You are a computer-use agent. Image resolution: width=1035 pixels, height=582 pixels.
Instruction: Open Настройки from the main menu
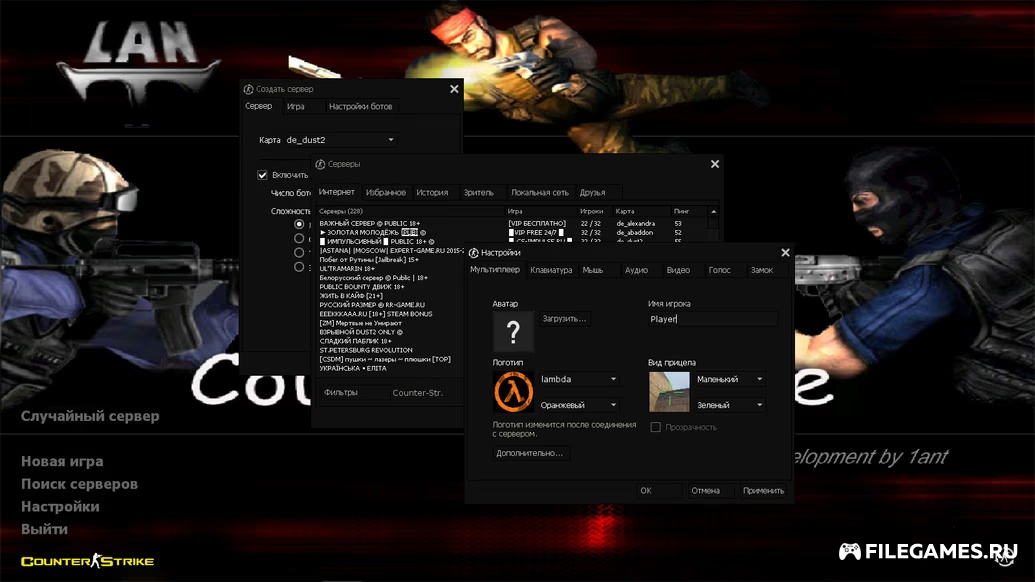click(60, 506)
